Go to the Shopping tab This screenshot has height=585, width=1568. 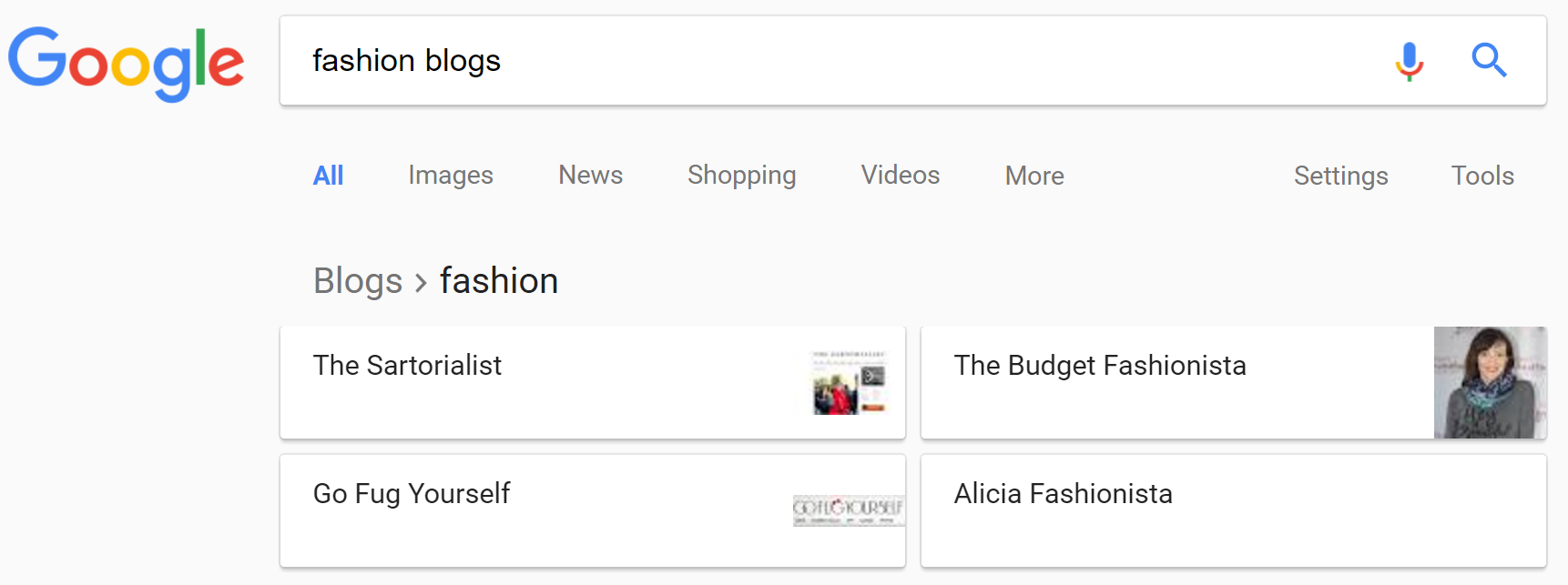pos(741,176)
